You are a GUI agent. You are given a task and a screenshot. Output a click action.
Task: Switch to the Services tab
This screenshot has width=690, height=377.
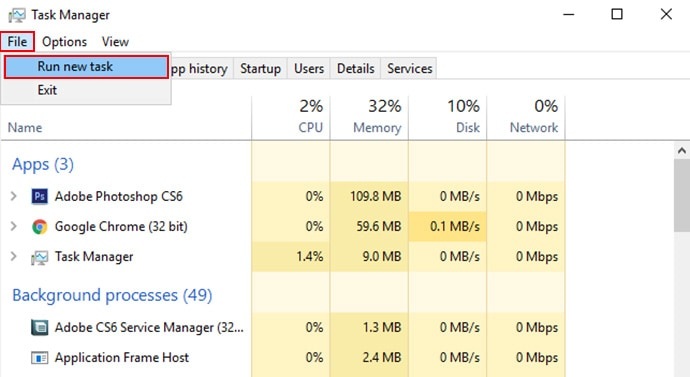click(x=410, y=69)
